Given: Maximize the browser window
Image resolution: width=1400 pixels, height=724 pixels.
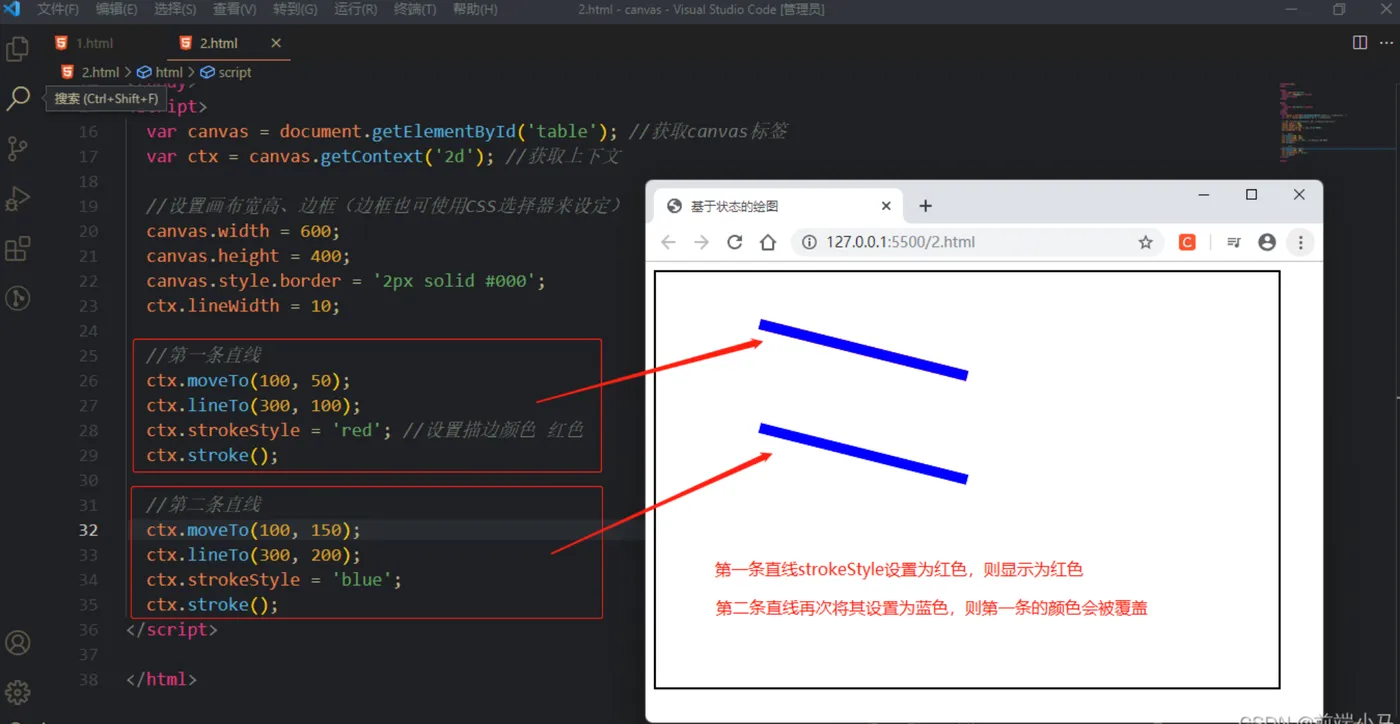Looking at the screenshot, I should tap(1251, 194).
